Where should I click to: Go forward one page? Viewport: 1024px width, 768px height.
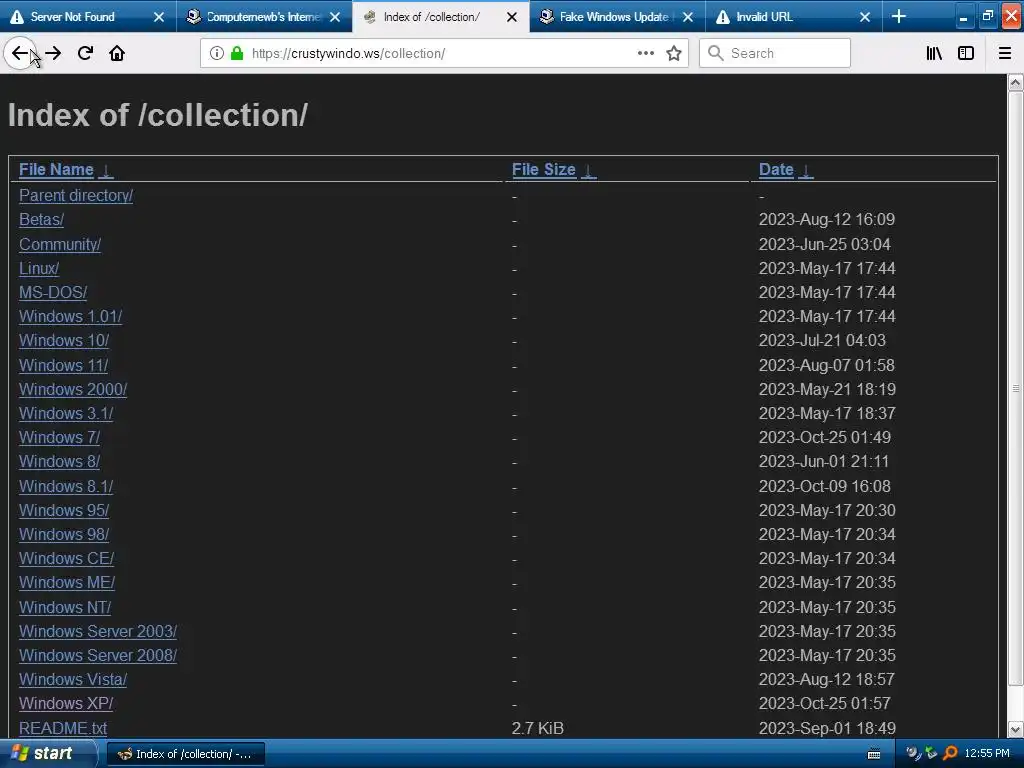click(54, 53)
